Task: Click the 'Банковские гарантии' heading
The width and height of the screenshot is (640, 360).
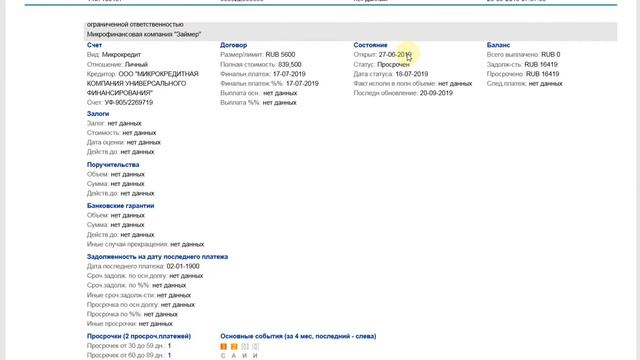Action: click(x=120, y=206)
